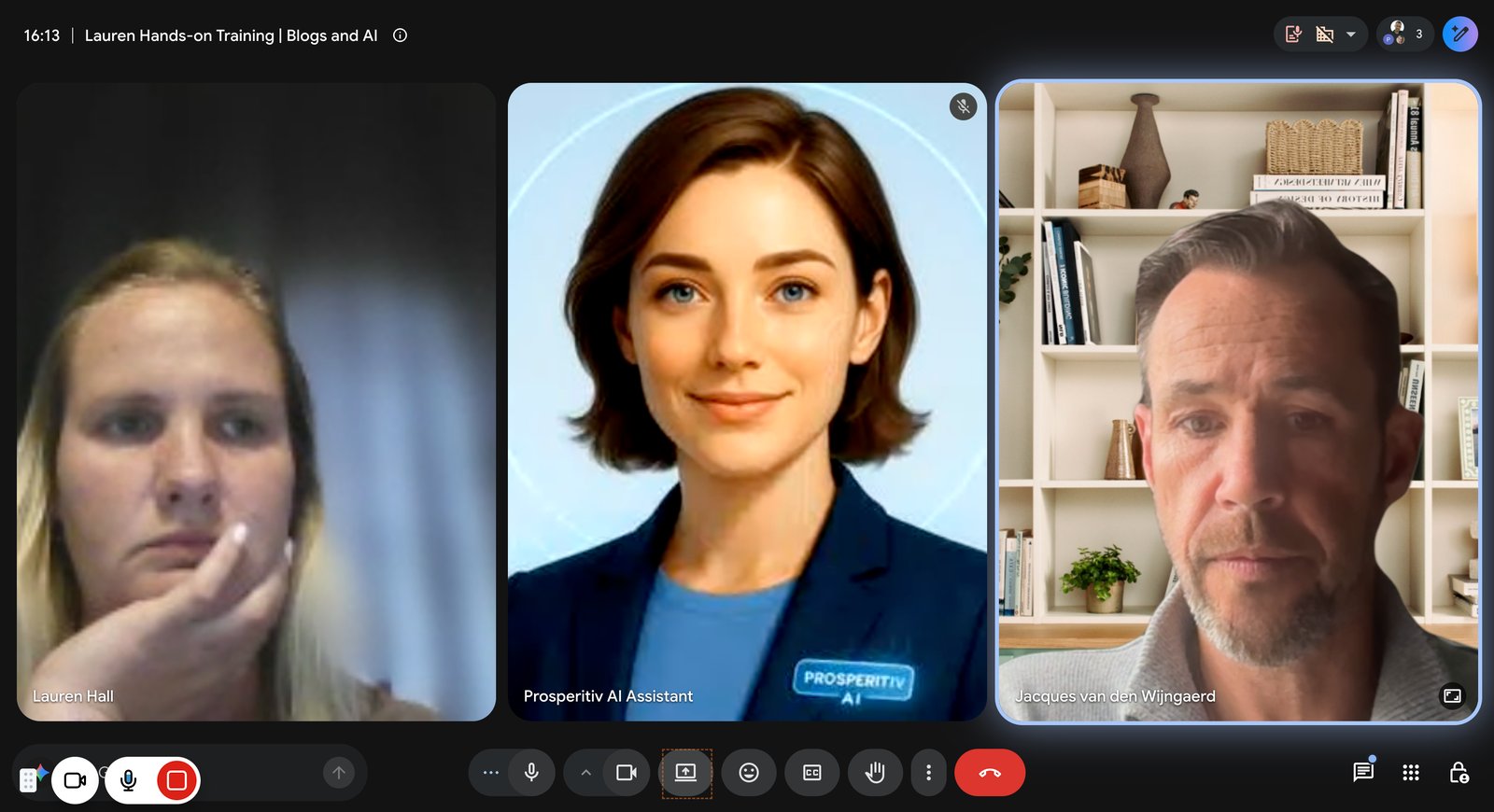This screenshot has width=1494, height=812.
Task: Click the keypad sparkle icon at bottom left
Action: tap(33, 778)
